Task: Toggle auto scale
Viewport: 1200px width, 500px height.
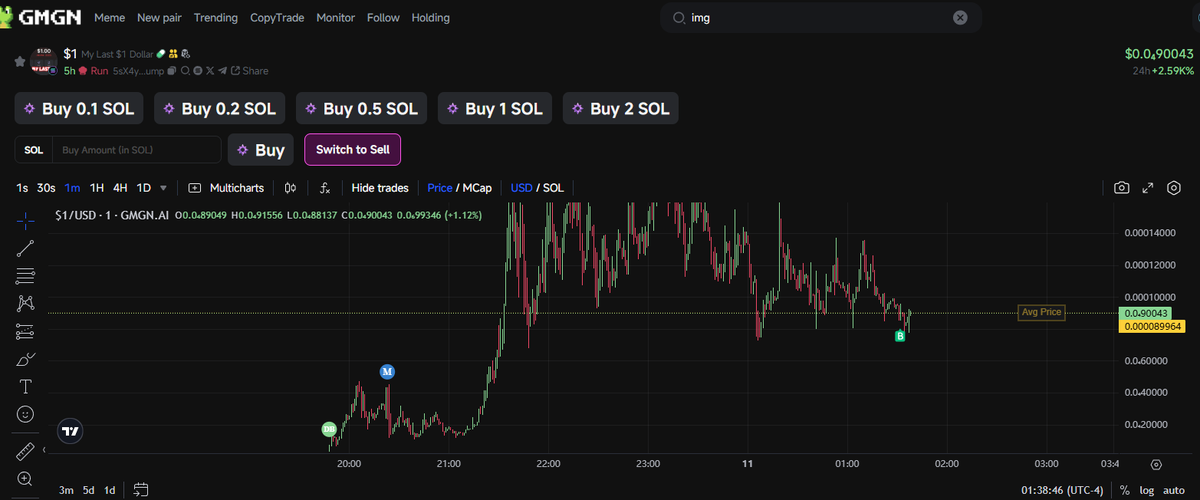Action: point(1173,490)
